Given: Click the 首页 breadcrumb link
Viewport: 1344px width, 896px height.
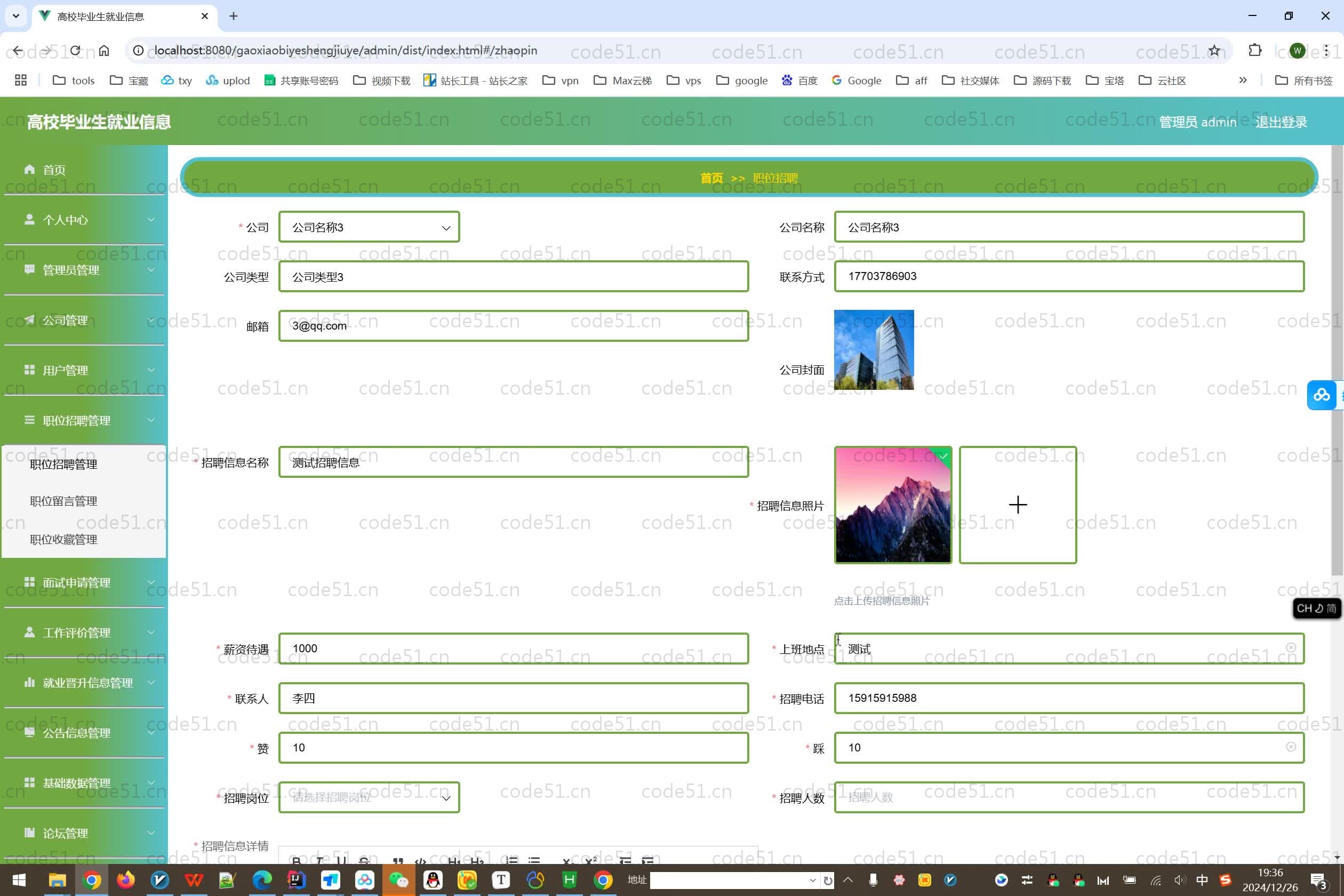Looking at the screenshot, I should pyautogui.click(x=711, y=178).
